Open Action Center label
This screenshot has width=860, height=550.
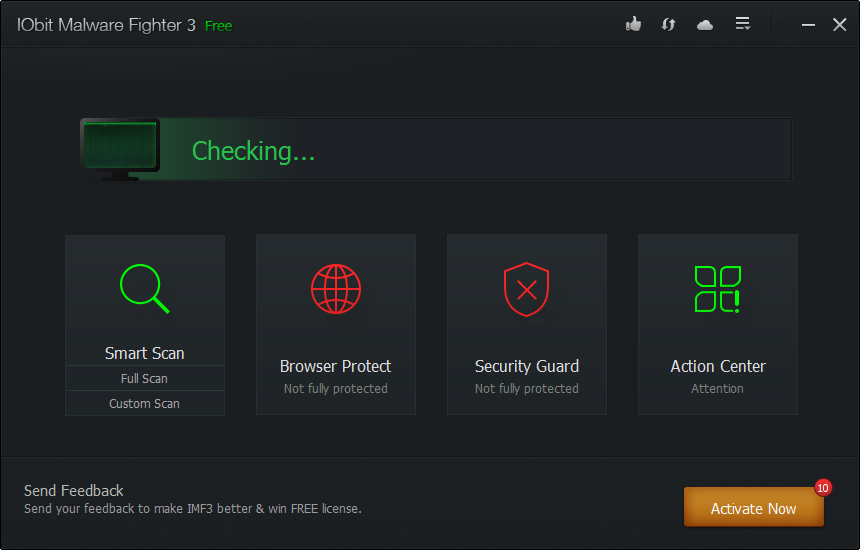pyautogui.click(x=717, y=366)
